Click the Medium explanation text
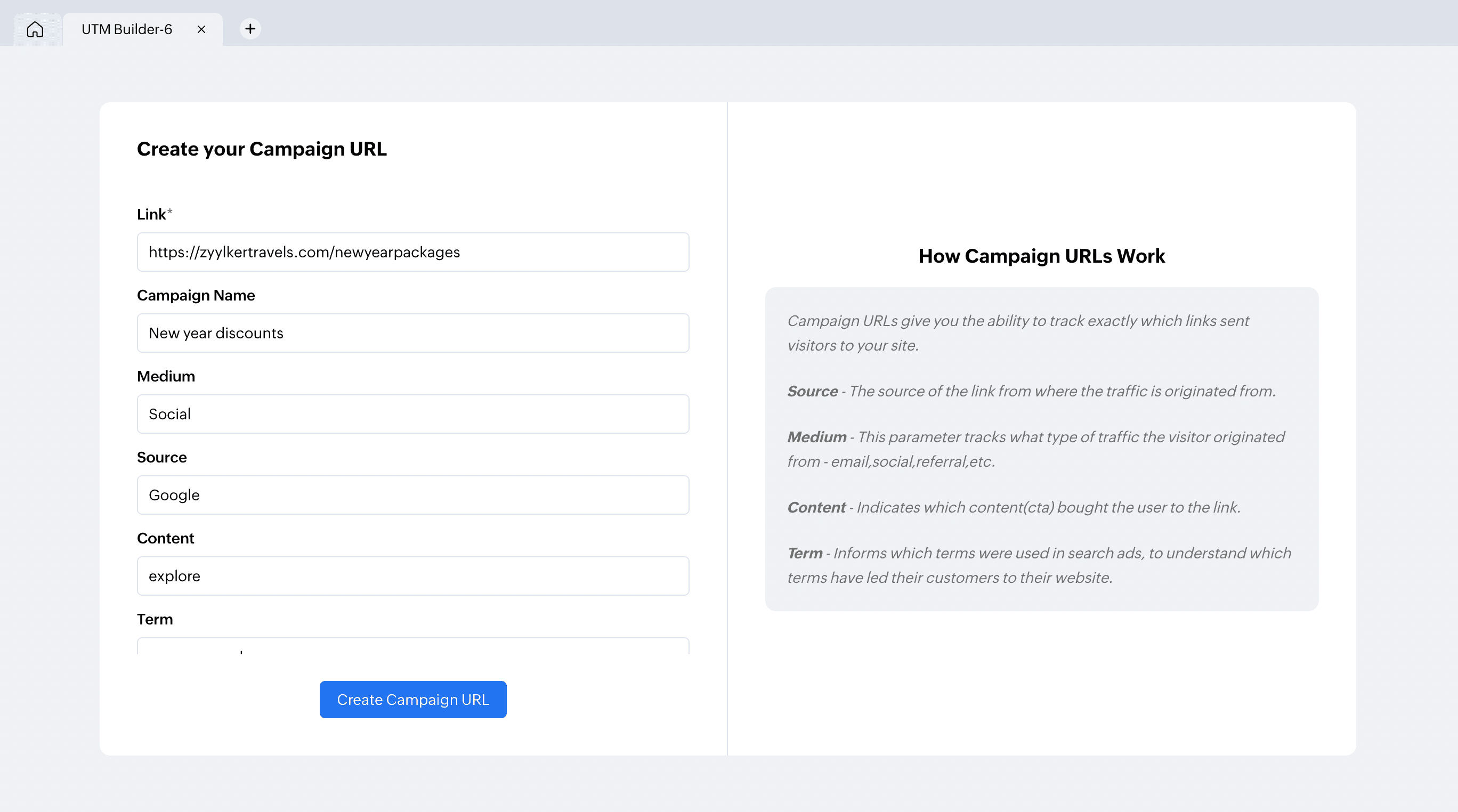Screen dimensions: 1458x812 click(1035, 449)
